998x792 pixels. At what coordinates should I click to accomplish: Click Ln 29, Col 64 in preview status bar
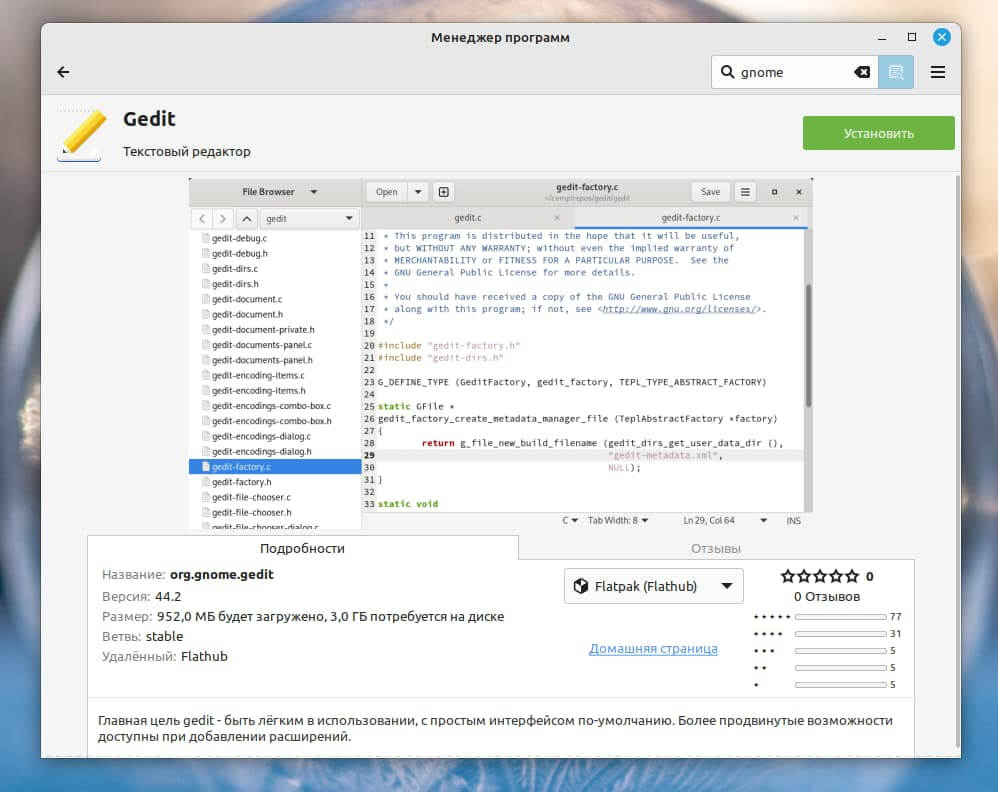coord(709,521)
